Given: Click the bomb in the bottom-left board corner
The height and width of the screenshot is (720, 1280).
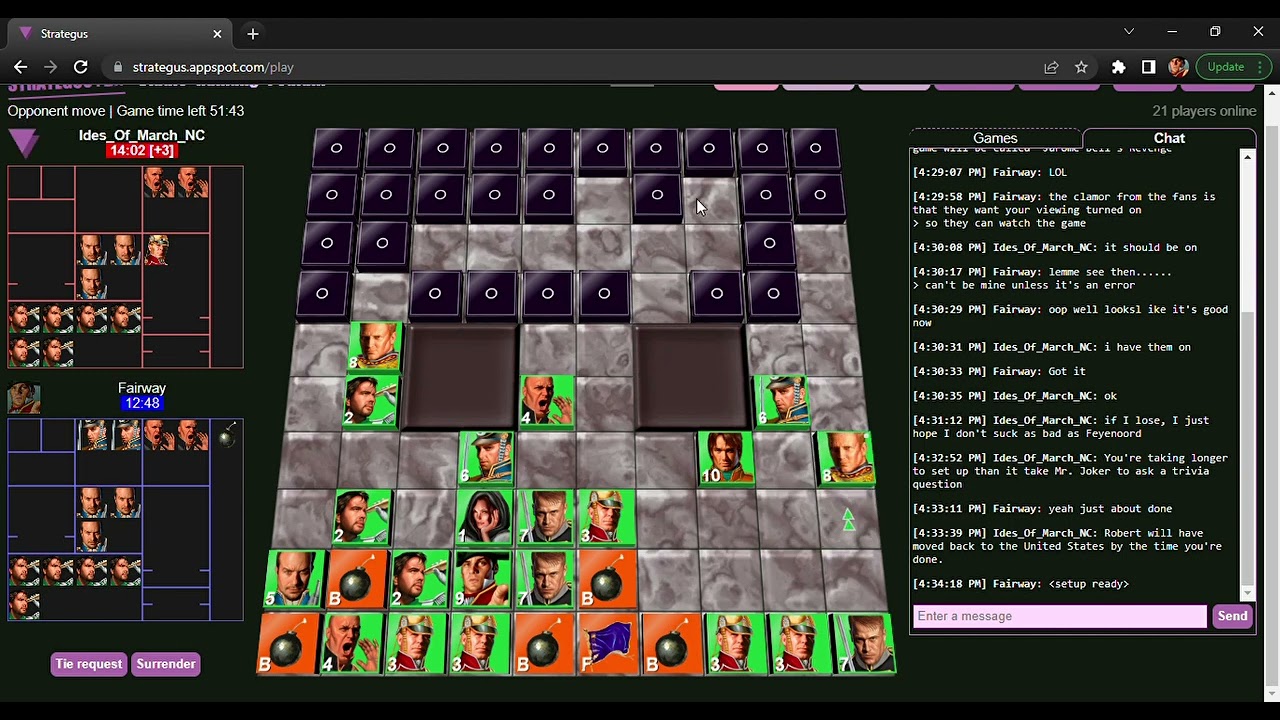Looking at the screenshot, I should point(288,643).
